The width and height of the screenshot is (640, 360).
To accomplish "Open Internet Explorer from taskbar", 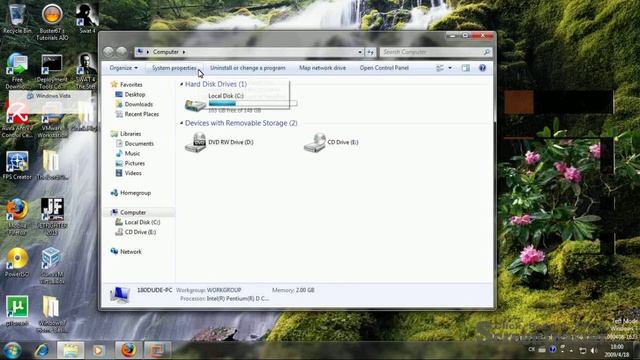I will click(42, 350).
